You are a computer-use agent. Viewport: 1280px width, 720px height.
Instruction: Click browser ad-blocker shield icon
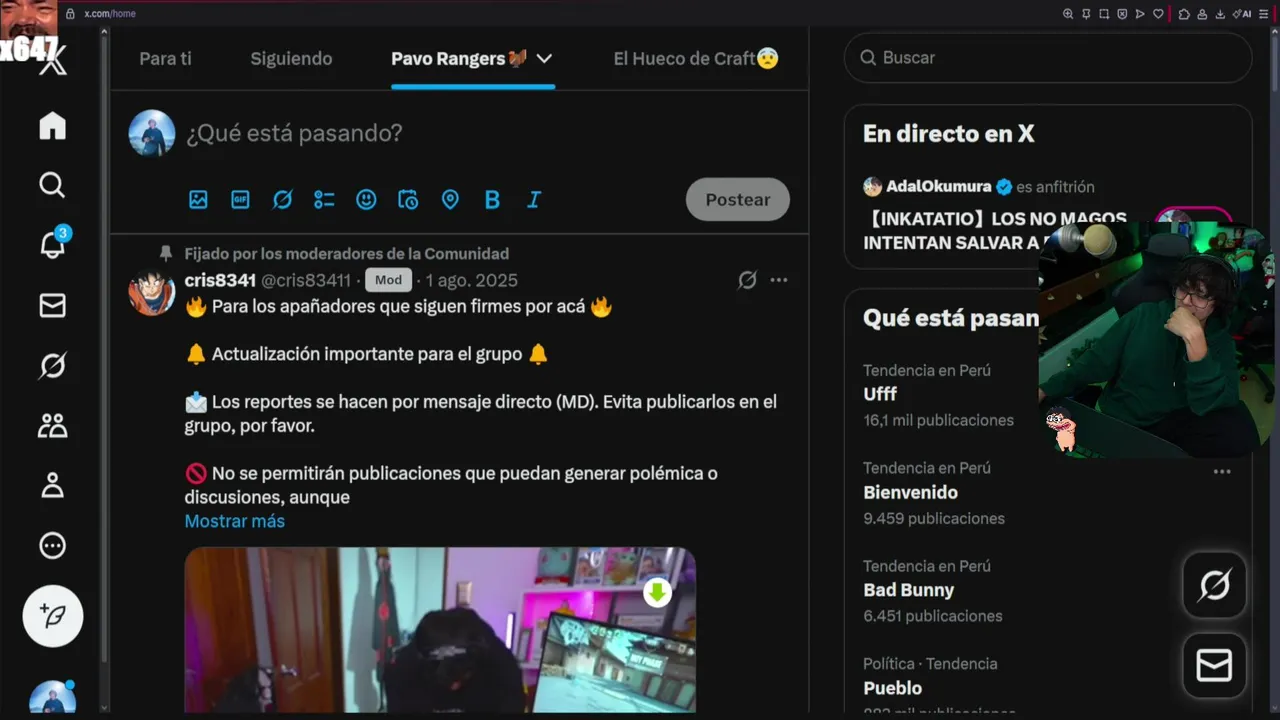tap(1122, 14)
